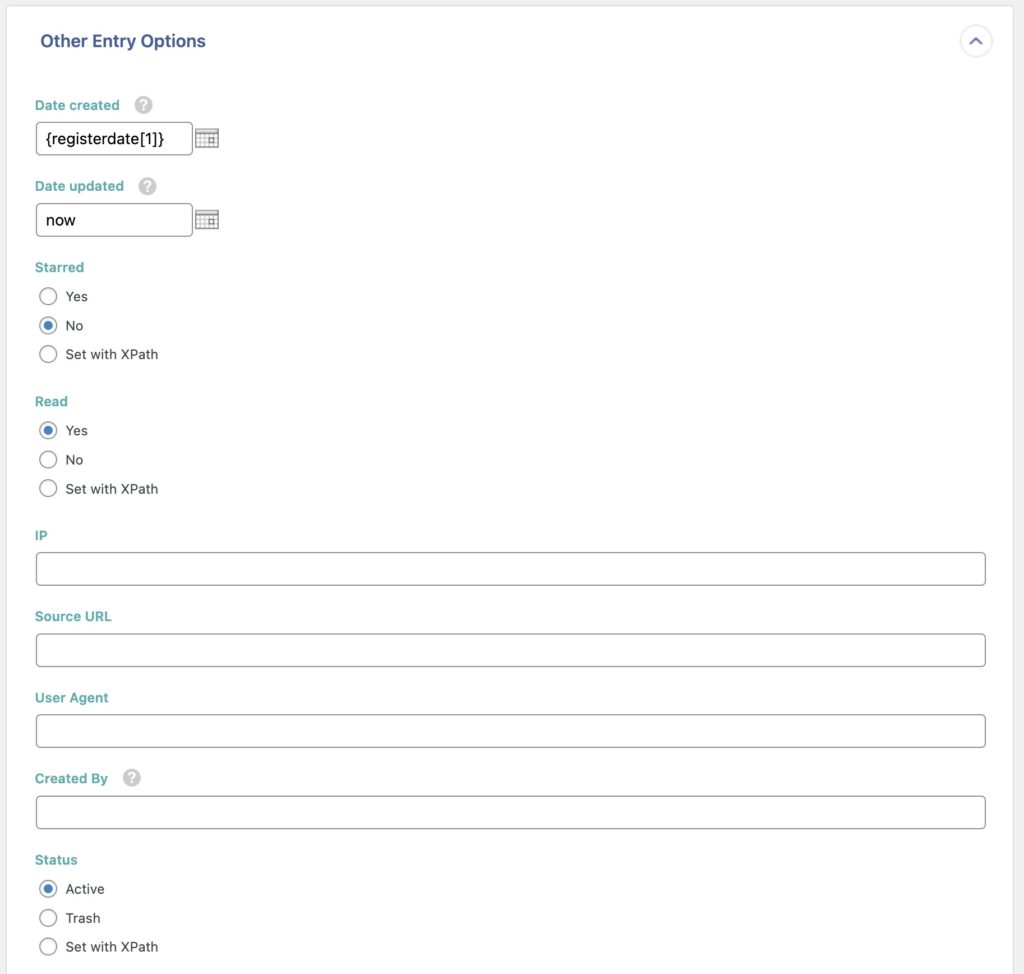Choose Set with XPath under Starred
This screenshot has width=1024, height=974.
47,354
